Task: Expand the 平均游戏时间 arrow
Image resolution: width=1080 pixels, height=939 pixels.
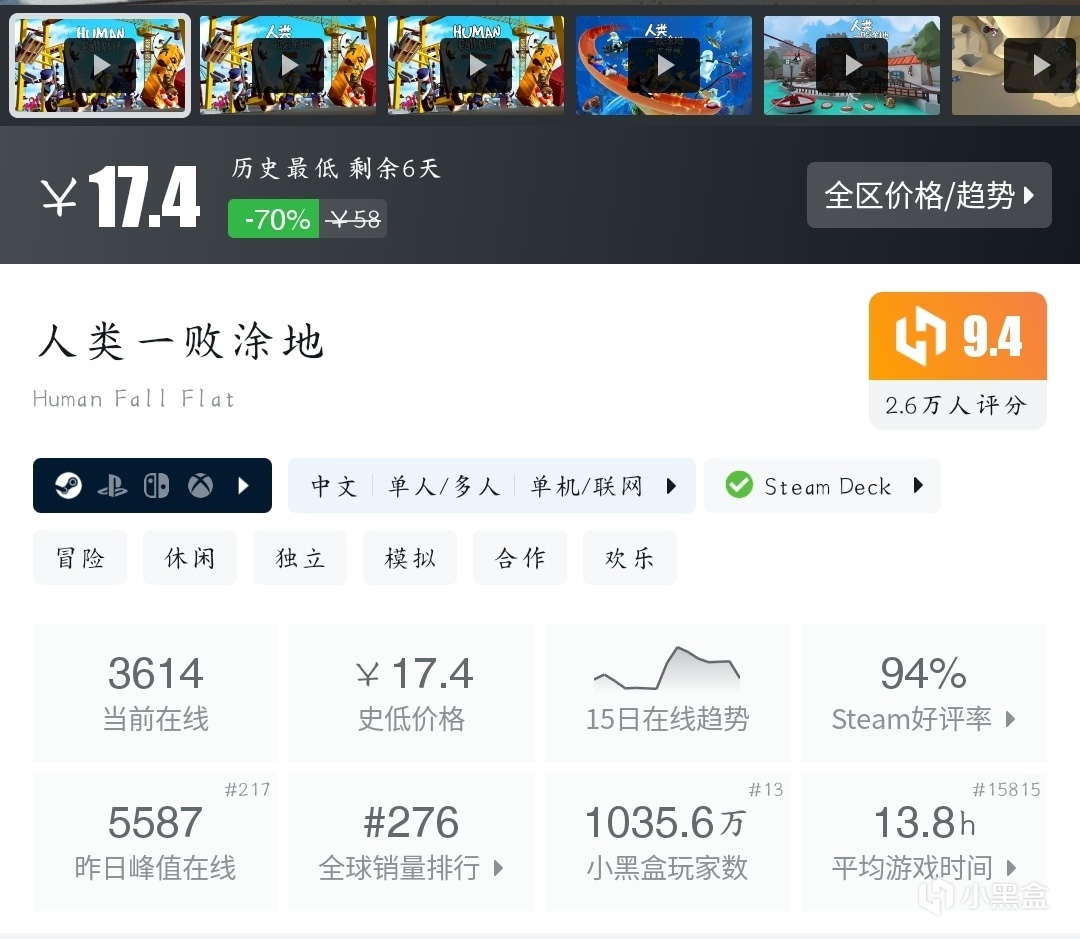Action: point(1010,868)
